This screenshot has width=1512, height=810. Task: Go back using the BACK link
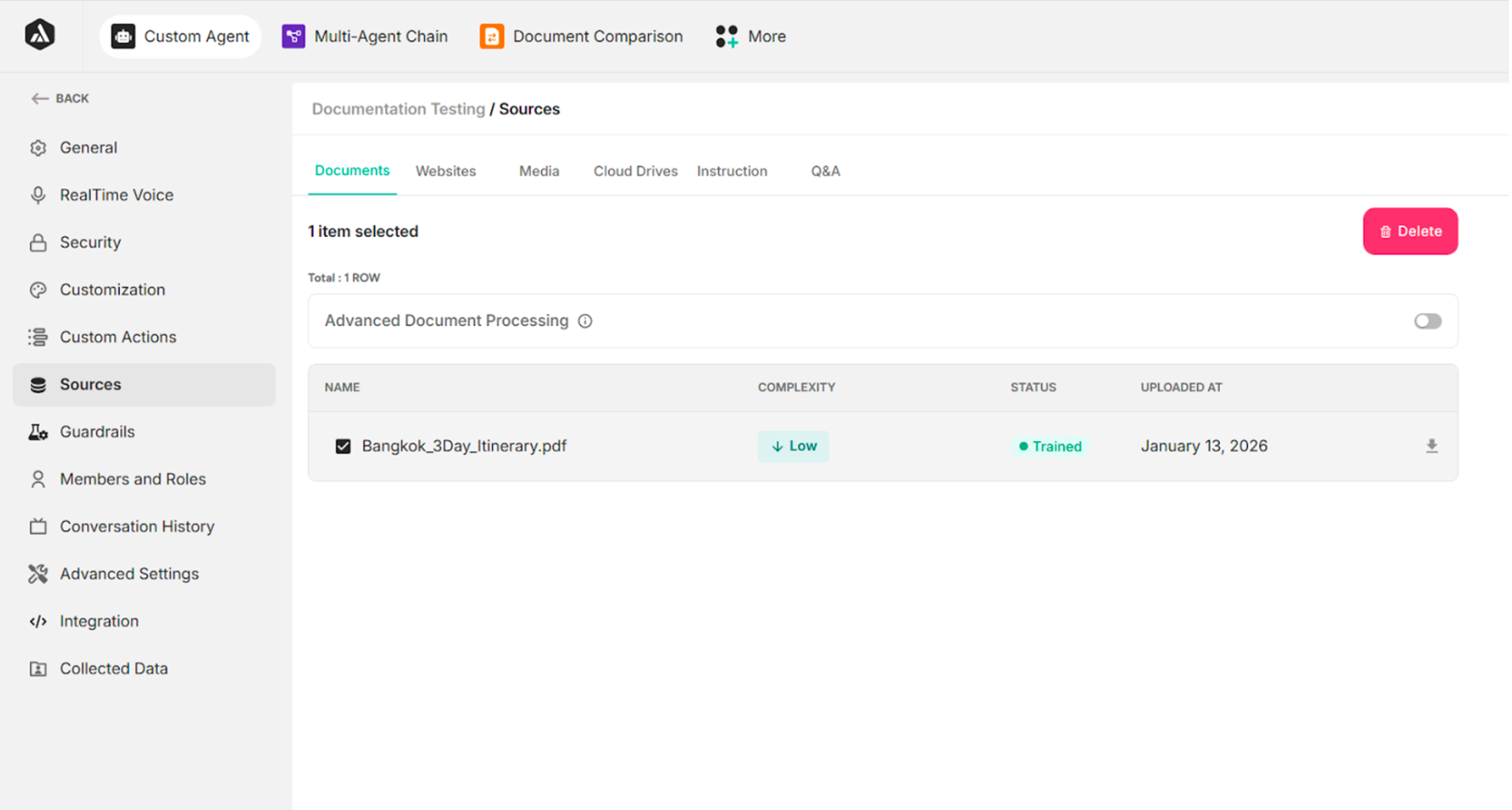[60, 98]
